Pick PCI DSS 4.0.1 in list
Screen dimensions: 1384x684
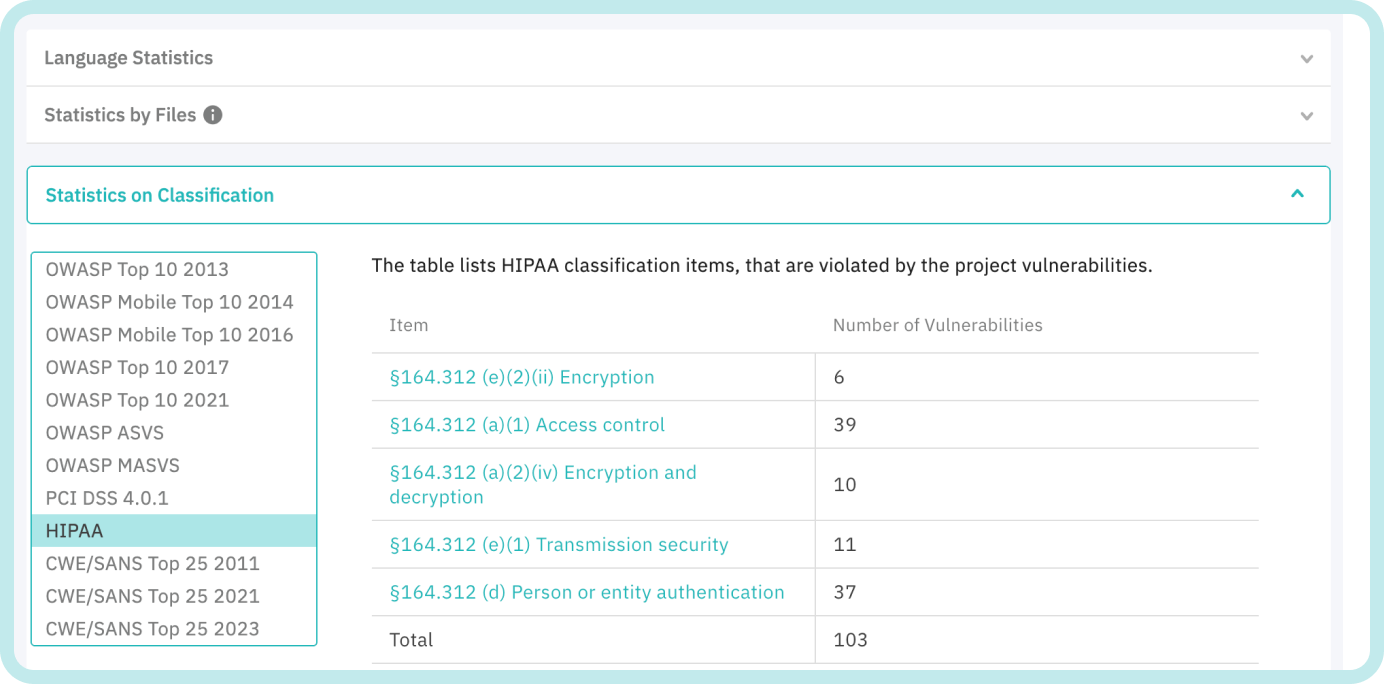pyautogui.click(x=174, y=498)
